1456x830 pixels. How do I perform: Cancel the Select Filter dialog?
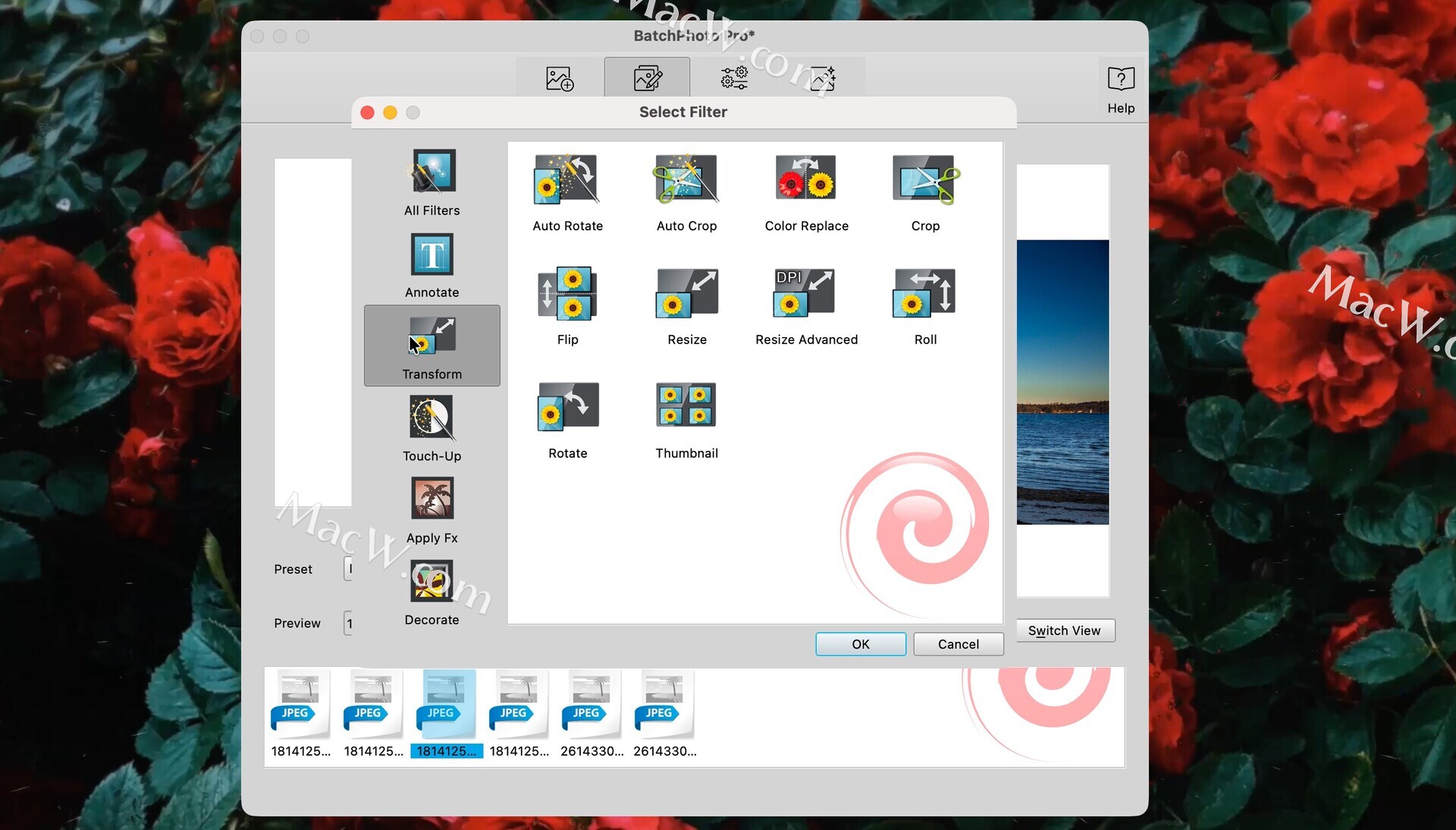(958, 644)
